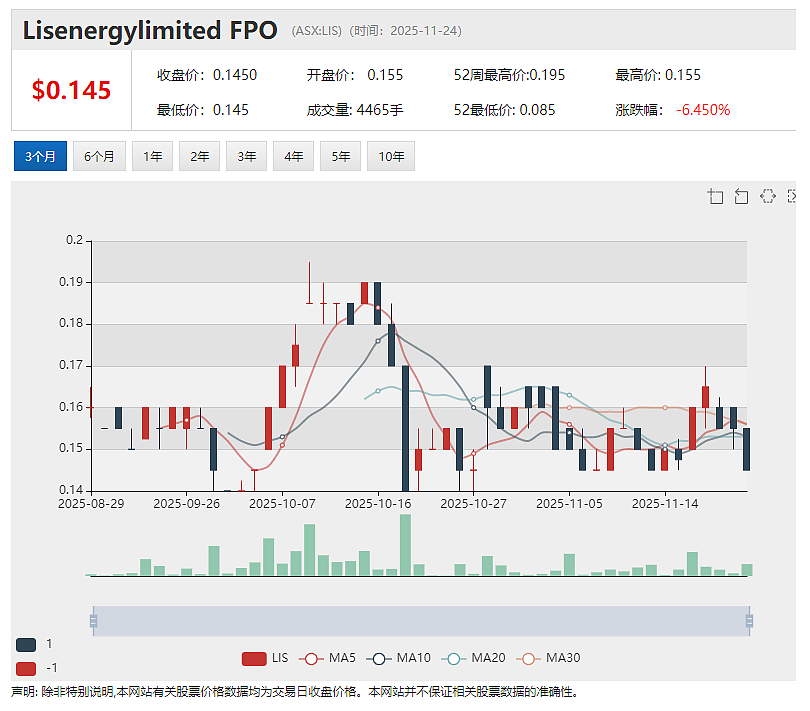The height and width of the screenshot is (711, 810).
Task: Select the dashed hexagon brush selection icon
Action: [768, 196]
